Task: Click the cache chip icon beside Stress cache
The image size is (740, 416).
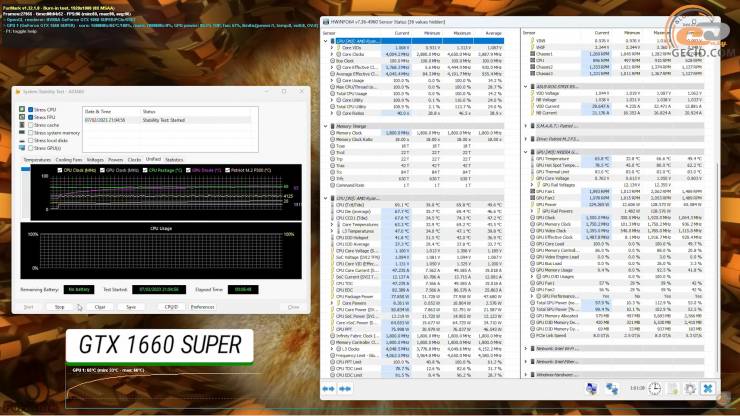Action: [22, 125]
